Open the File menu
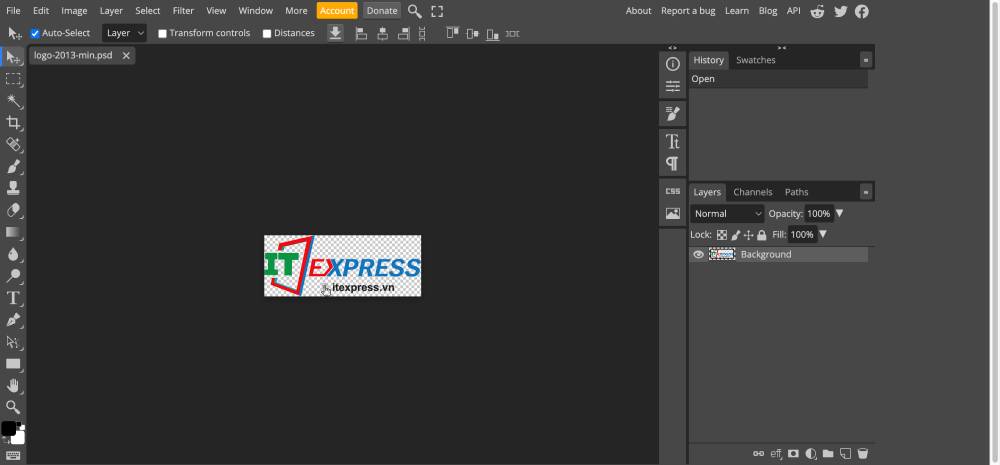 point(13,11)
